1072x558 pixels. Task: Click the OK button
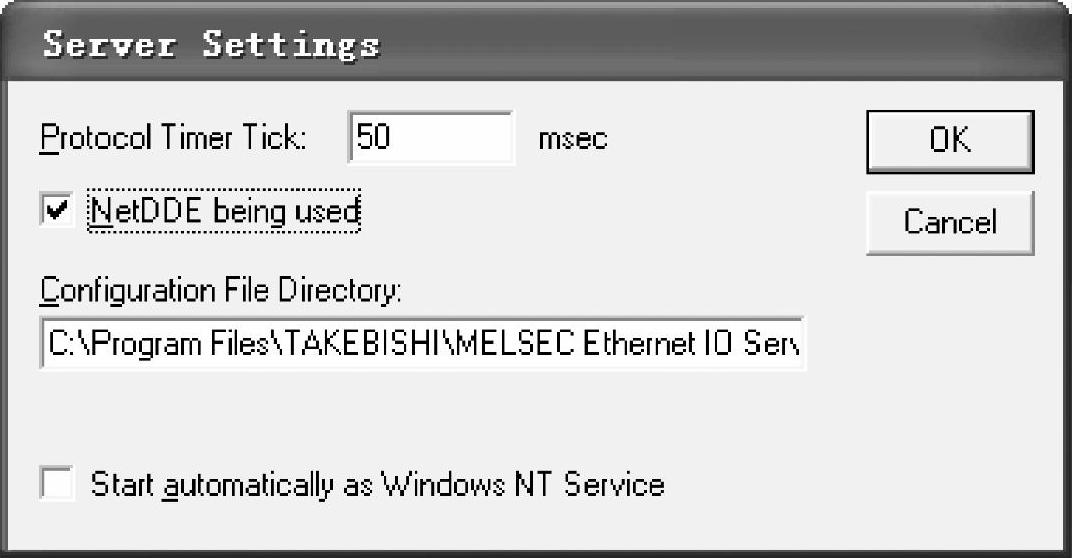(949, 140)
